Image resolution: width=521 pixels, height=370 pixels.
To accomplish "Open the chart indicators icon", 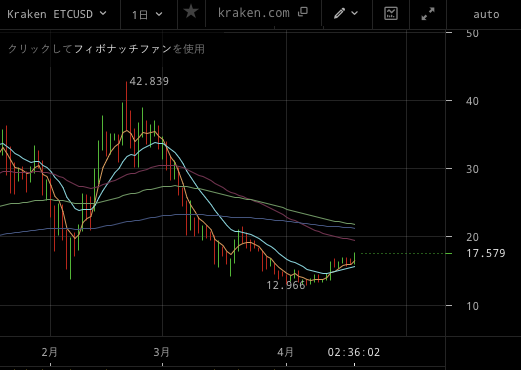I will (x=391, y=13).
